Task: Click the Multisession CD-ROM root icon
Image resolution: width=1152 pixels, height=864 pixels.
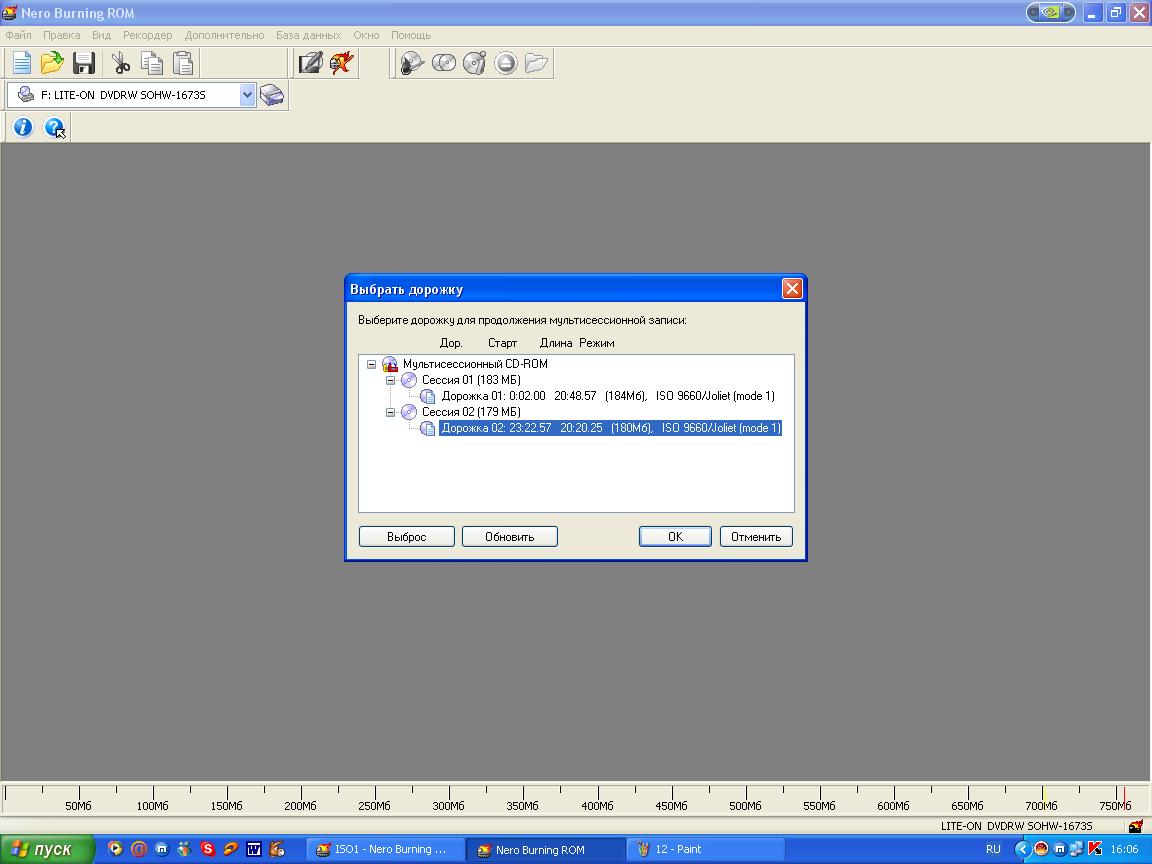Action: [389, 364]
